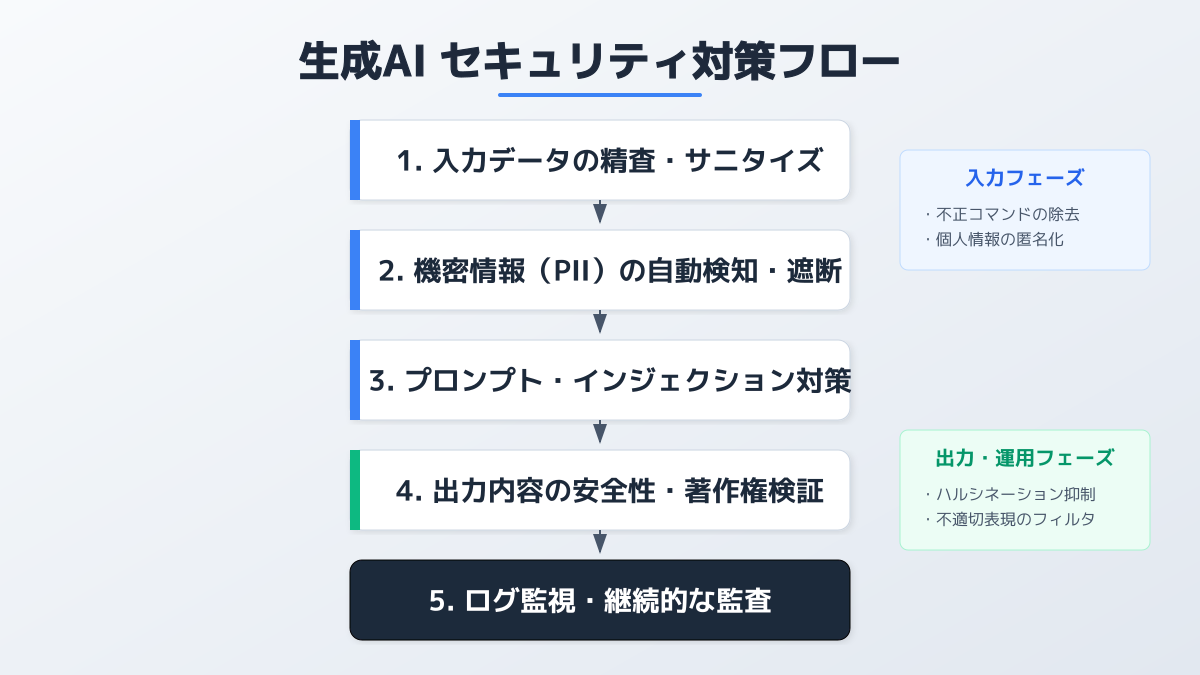Click the blue underline beneath the title
The width and height of the screenshot is (1200, 675).
[x=600, y=95]
